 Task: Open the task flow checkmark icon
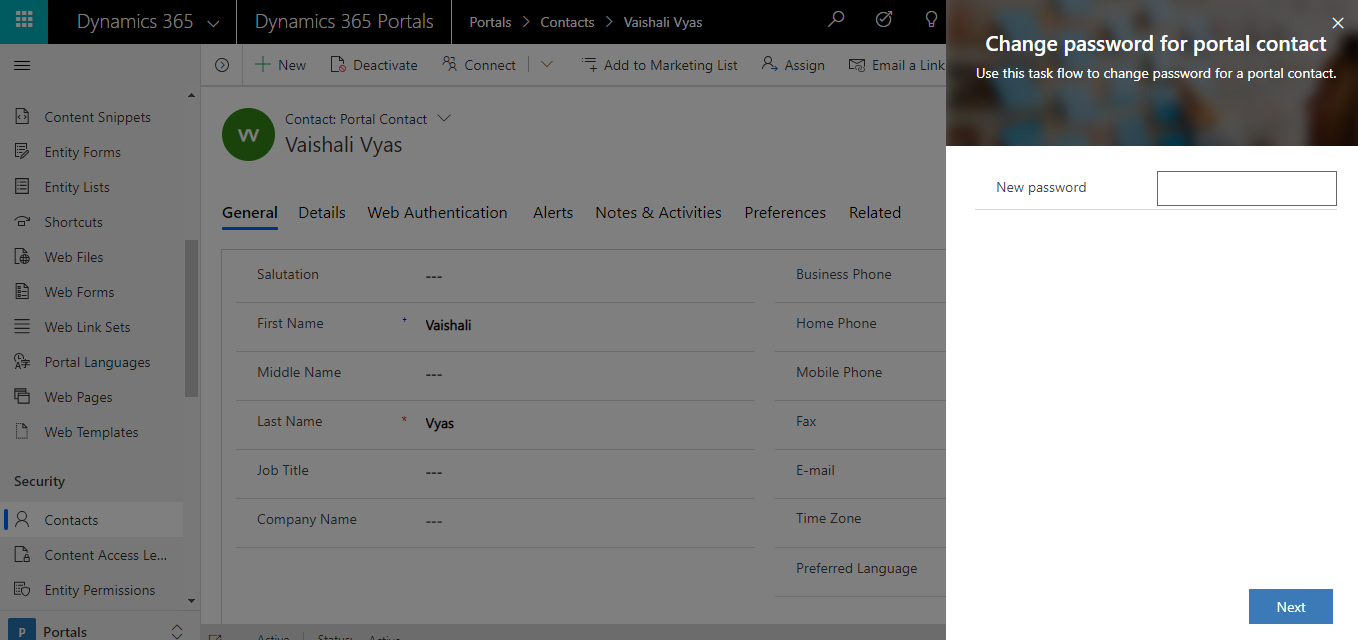coord(884,21)
